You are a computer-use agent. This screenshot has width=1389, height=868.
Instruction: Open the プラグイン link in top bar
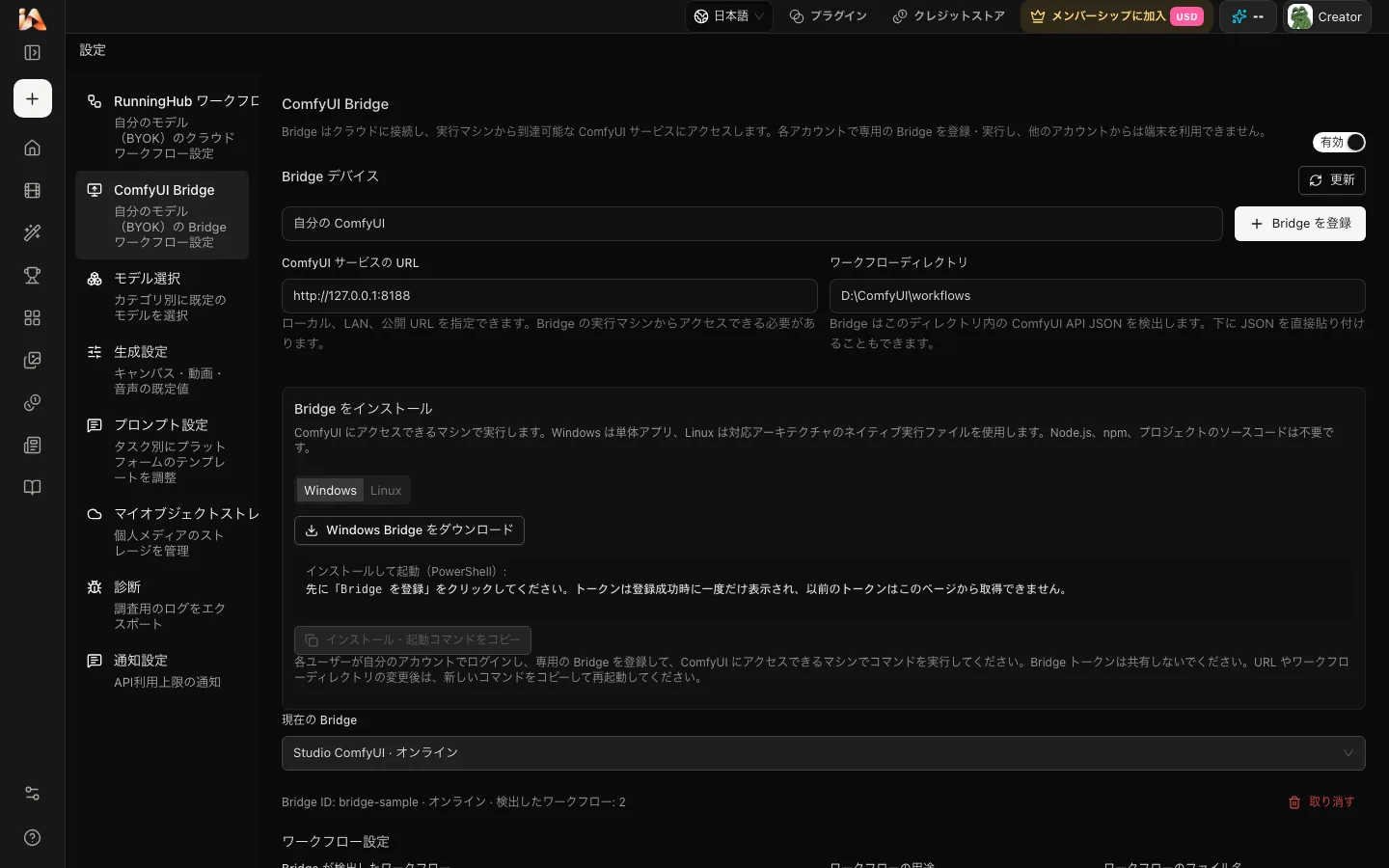coord(828,16)
